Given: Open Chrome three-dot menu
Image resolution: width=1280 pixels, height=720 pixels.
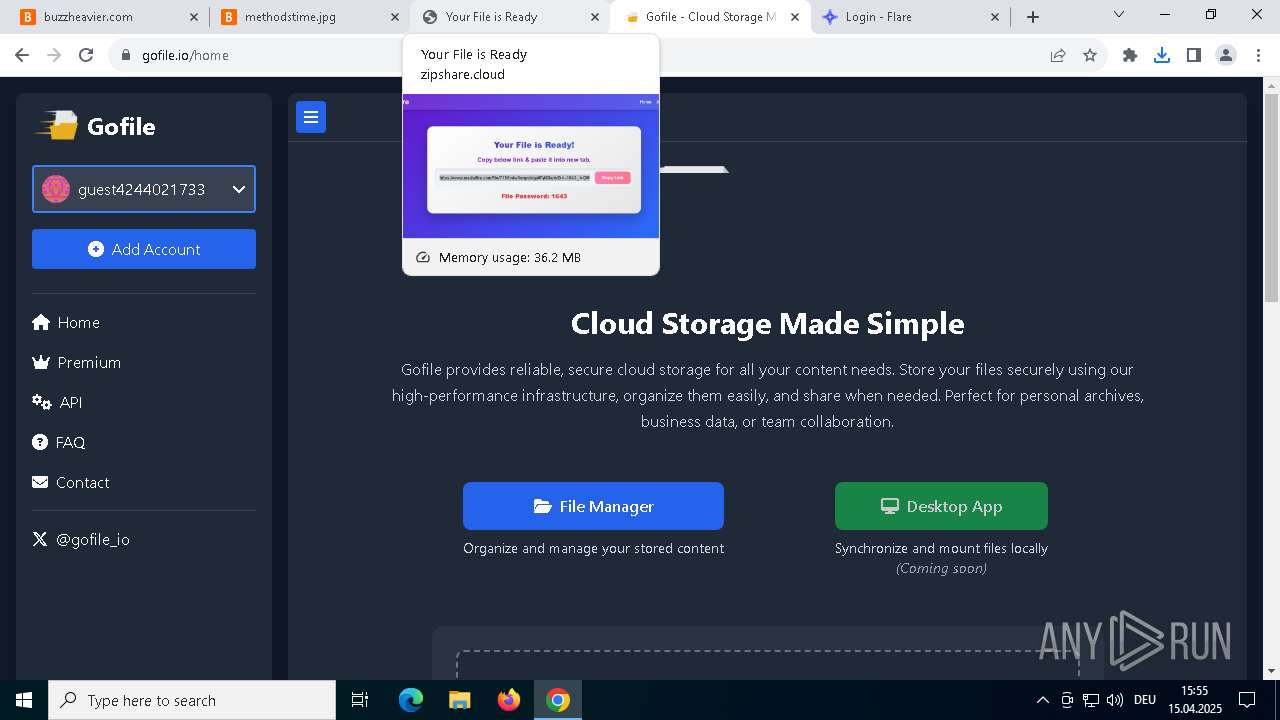Looking at the screenshot, I should (x=1258, y=55).
